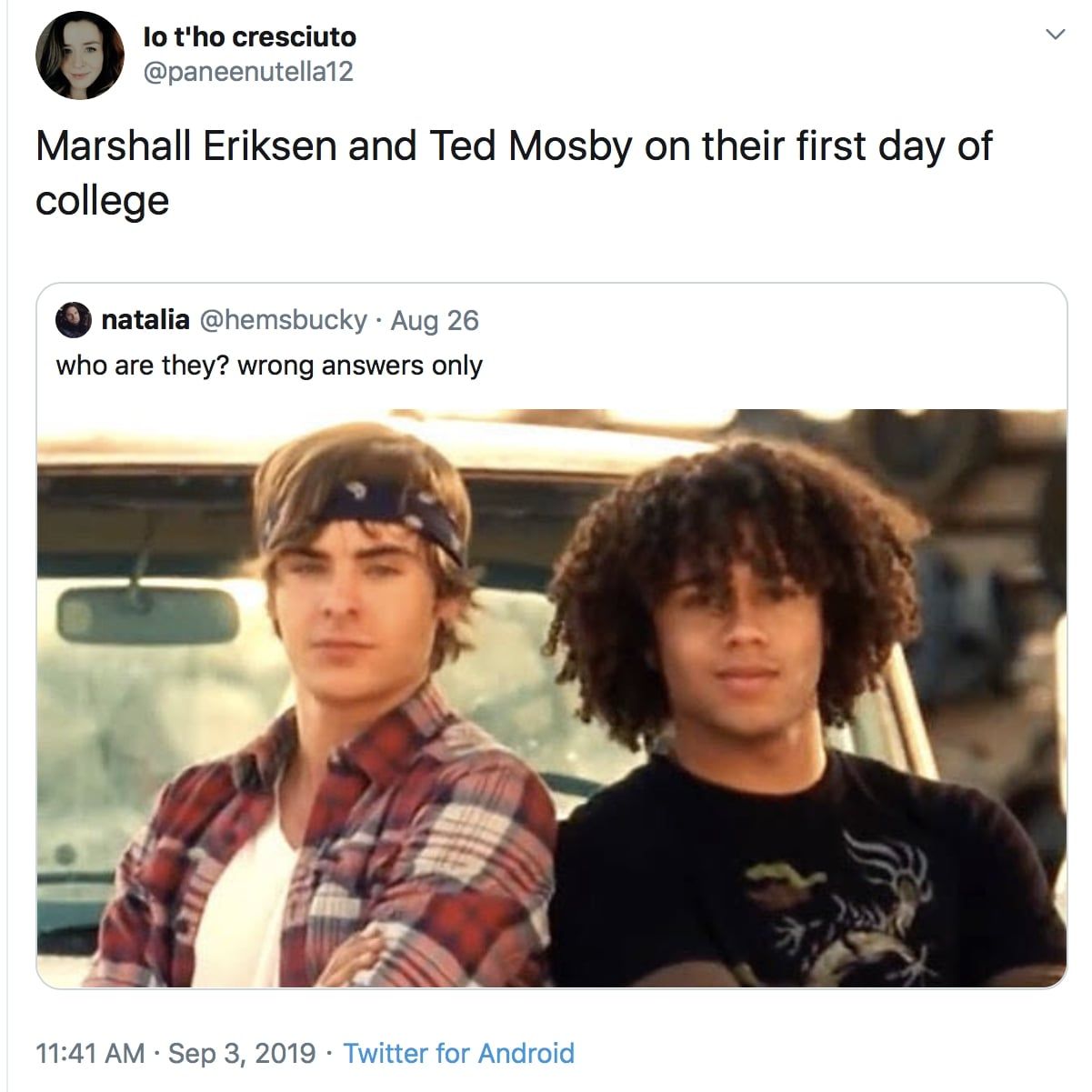Click the Sep 3, 2019 date
The image size is (1092, 1092).
click(242, 1053)
